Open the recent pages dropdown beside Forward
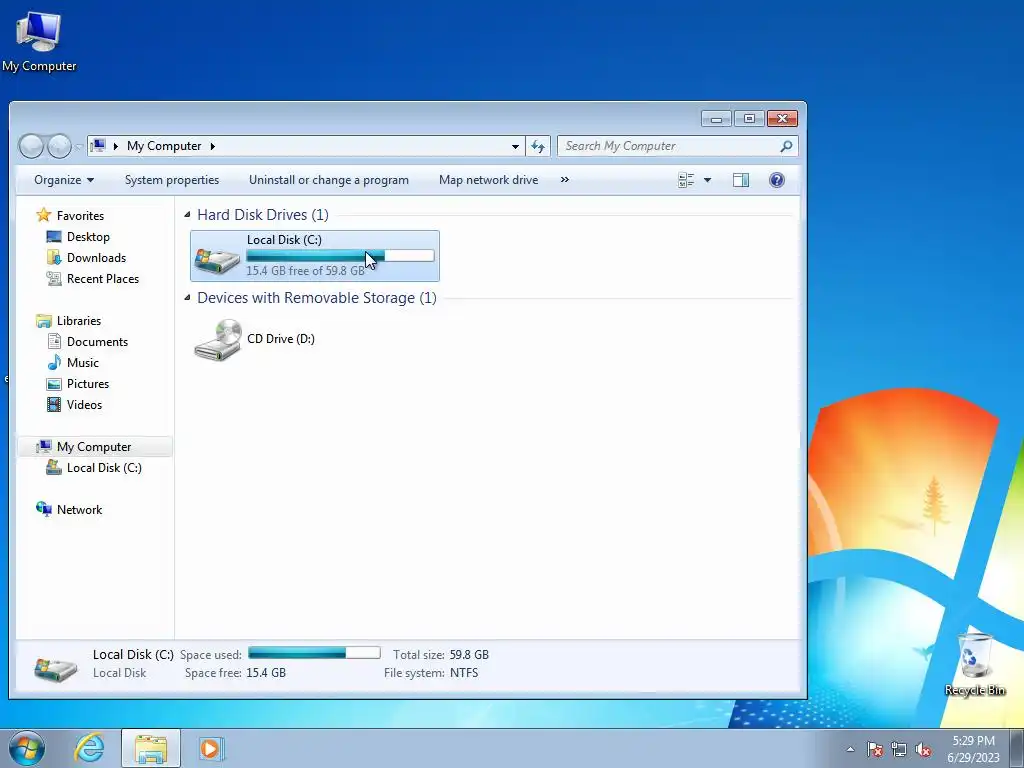The height and width of the screenshot is (768, 1024). coord(78,147)
